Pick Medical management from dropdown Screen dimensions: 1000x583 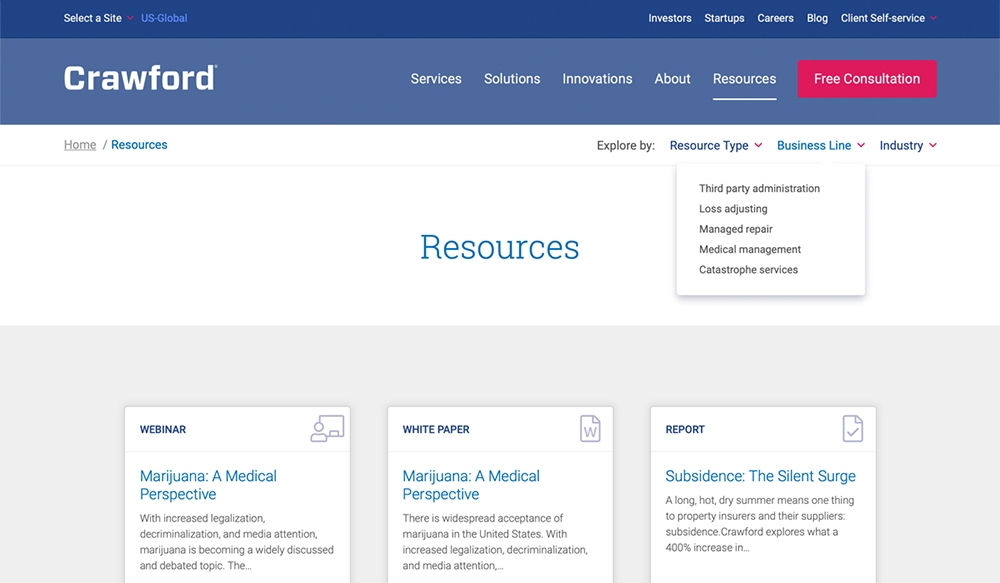click(750, 249)
